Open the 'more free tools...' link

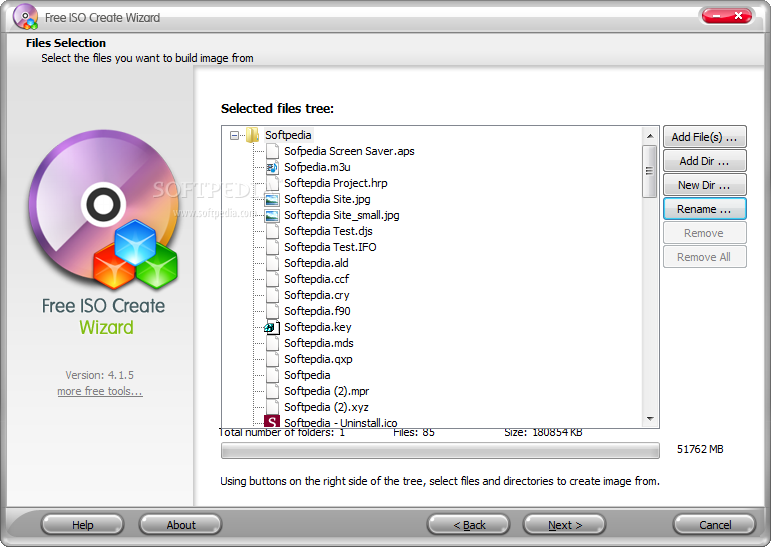pyautogui.click(x=100, y=391)
